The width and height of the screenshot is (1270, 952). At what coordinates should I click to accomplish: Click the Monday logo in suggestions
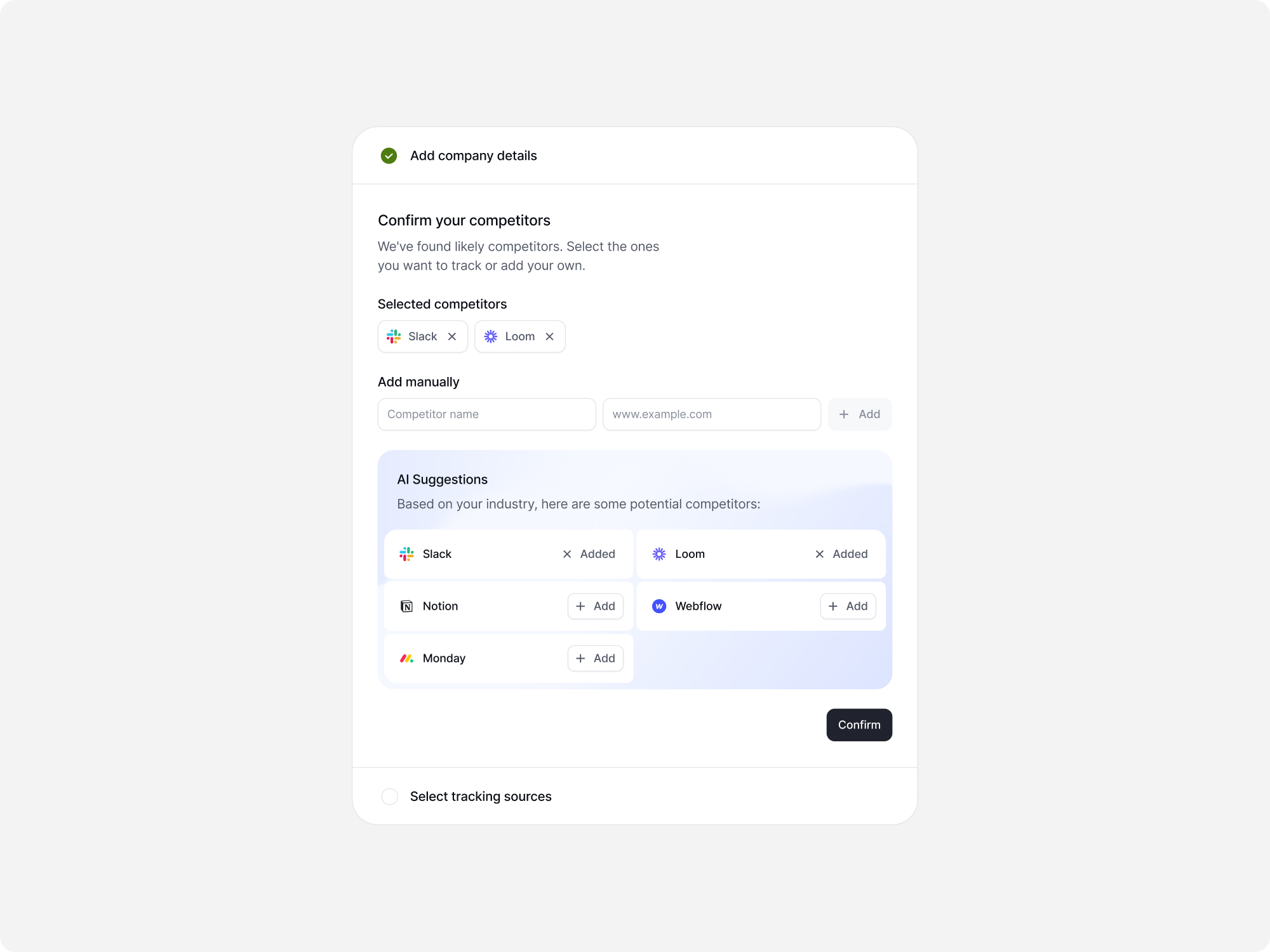click(x=406, y=658)
